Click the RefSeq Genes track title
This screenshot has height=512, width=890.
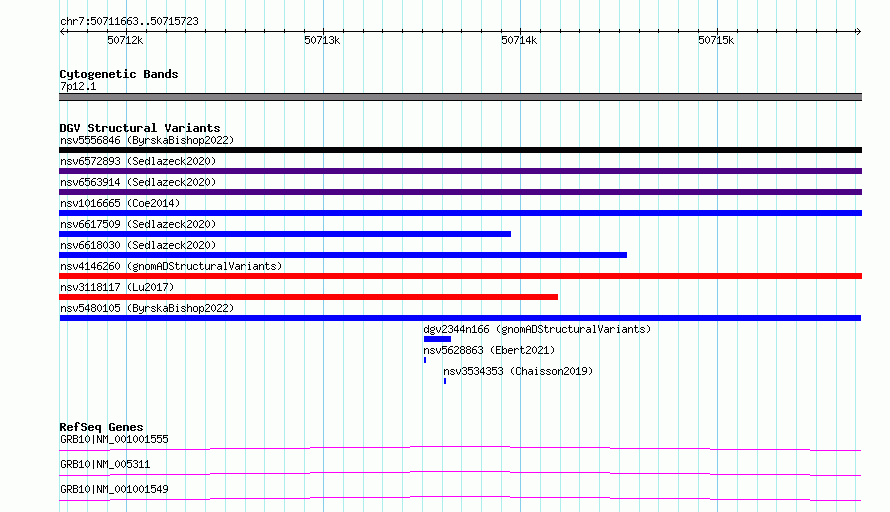(101, 427)
